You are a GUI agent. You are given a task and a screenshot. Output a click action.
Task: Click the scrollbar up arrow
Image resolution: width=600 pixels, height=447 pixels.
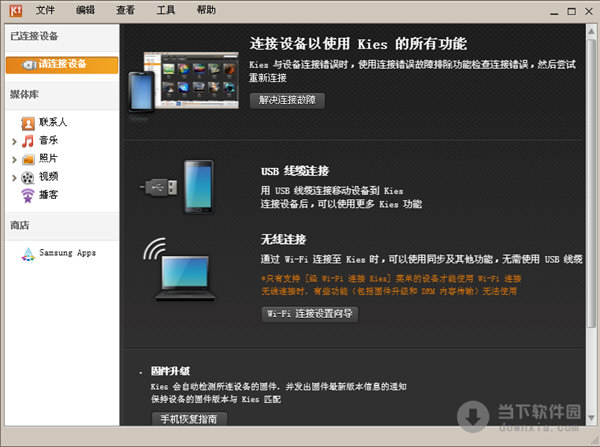pyautogui.click(x=592, y=31)
